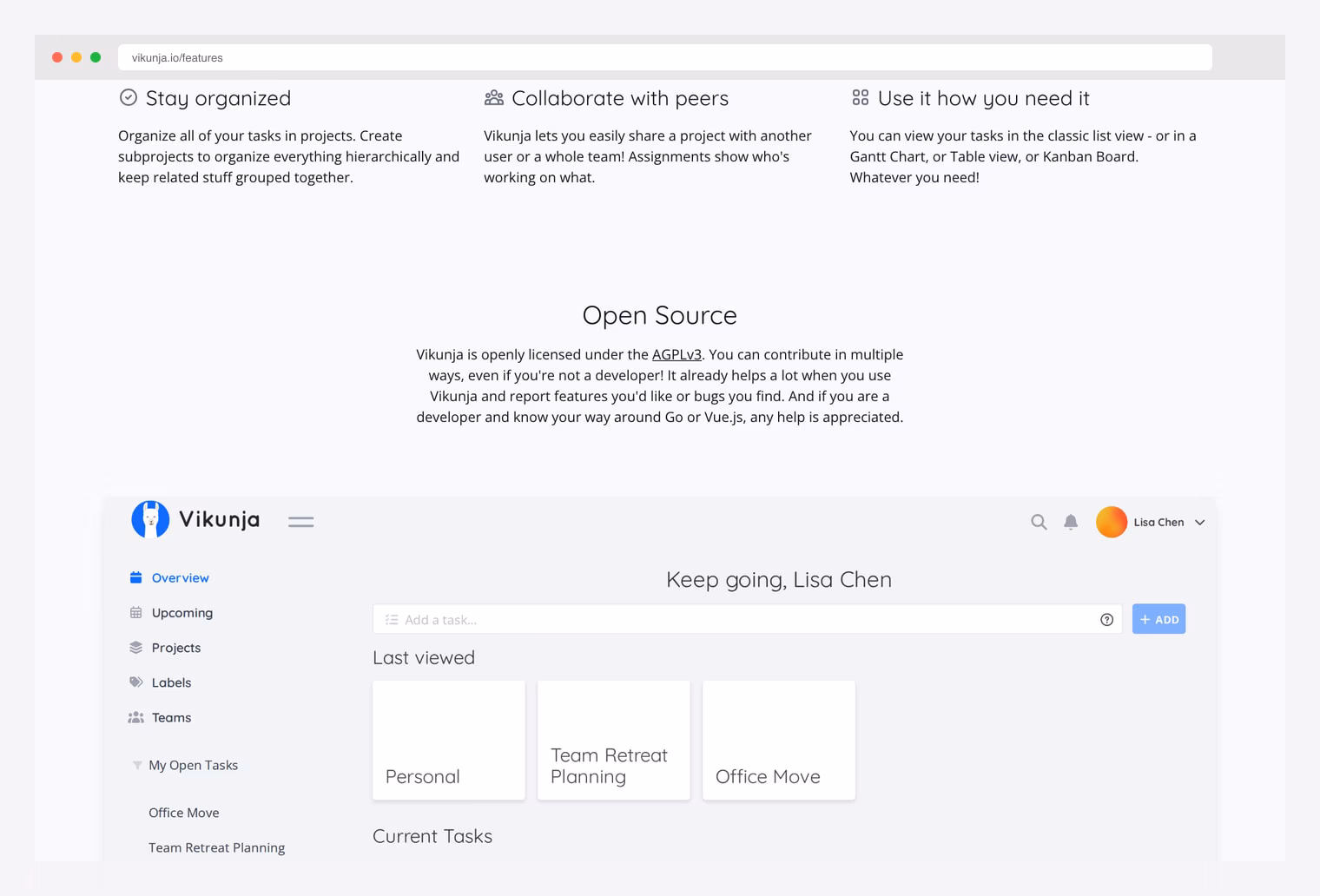Click the Collaborate with peers group icon
Image resolution: width=1320 pixels, height=896 pixels.
(494, 97)
